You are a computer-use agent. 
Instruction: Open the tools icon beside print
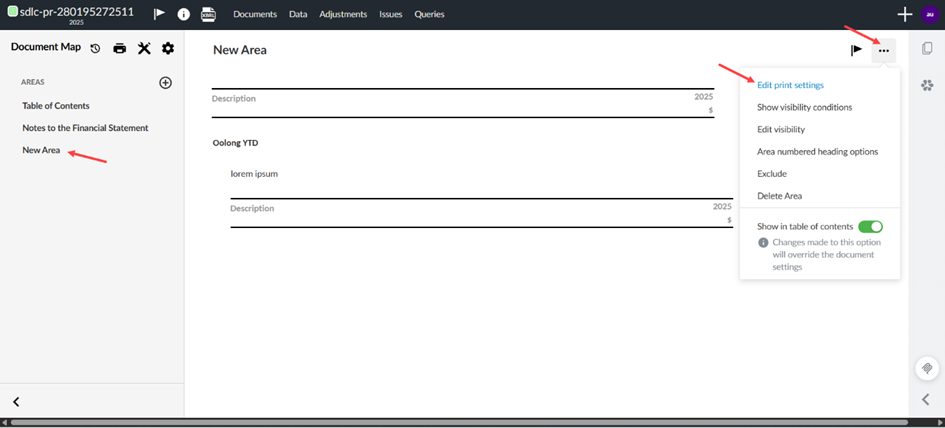pos(144,49)
